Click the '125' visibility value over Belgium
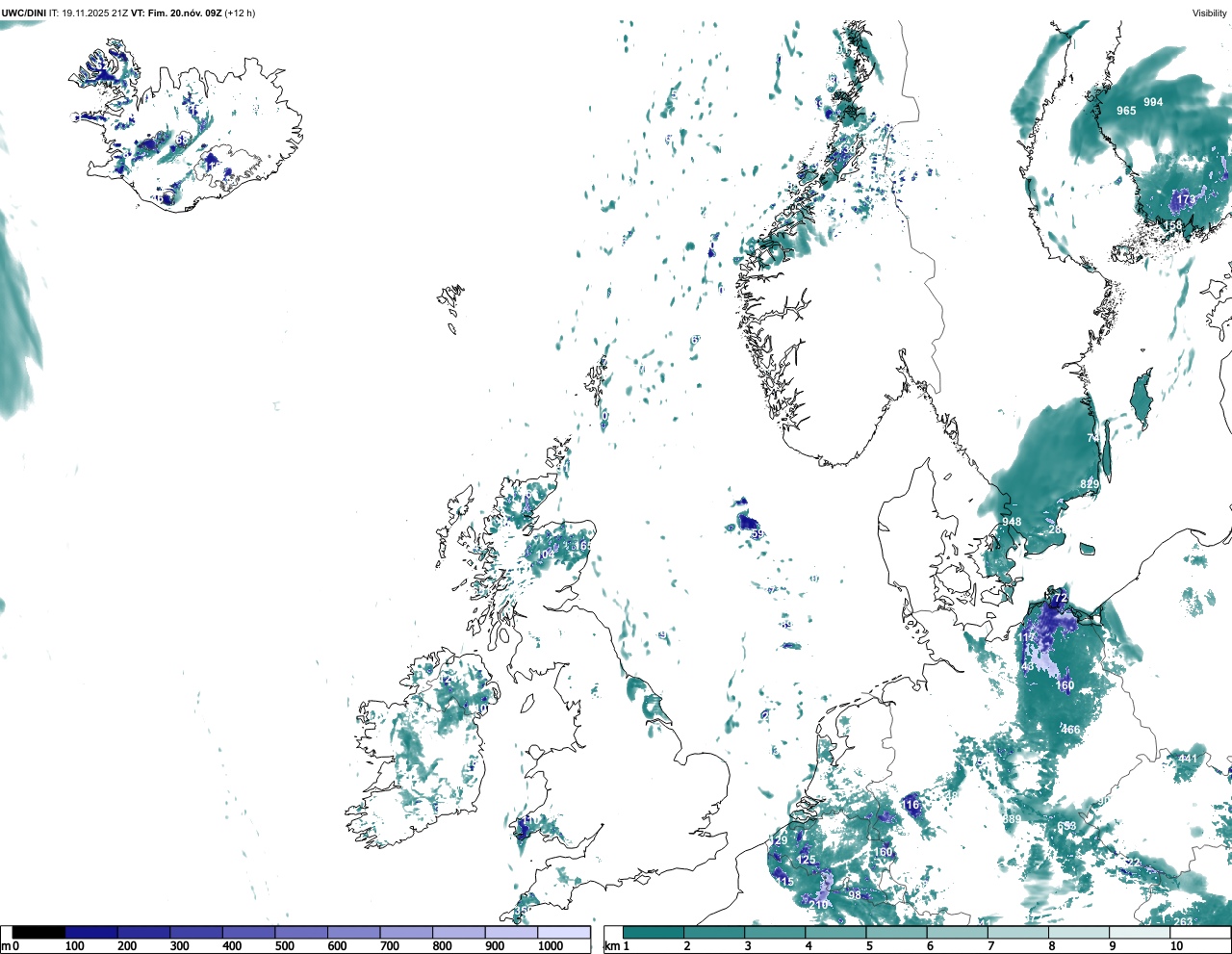The image size is (1232, 954). click(x=807, y=861)
